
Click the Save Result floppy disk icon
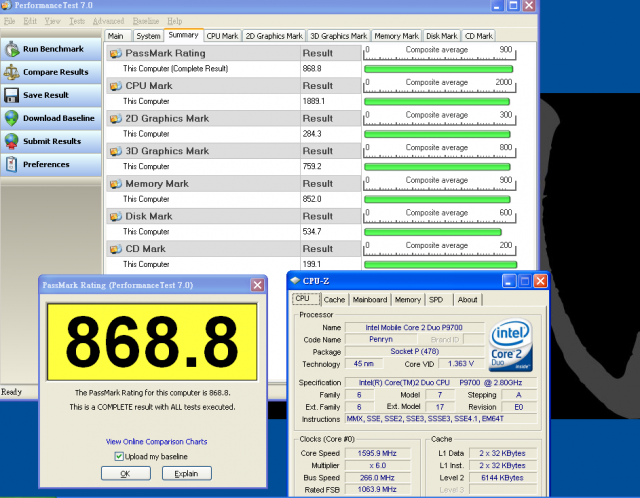(x=11, y=95)
